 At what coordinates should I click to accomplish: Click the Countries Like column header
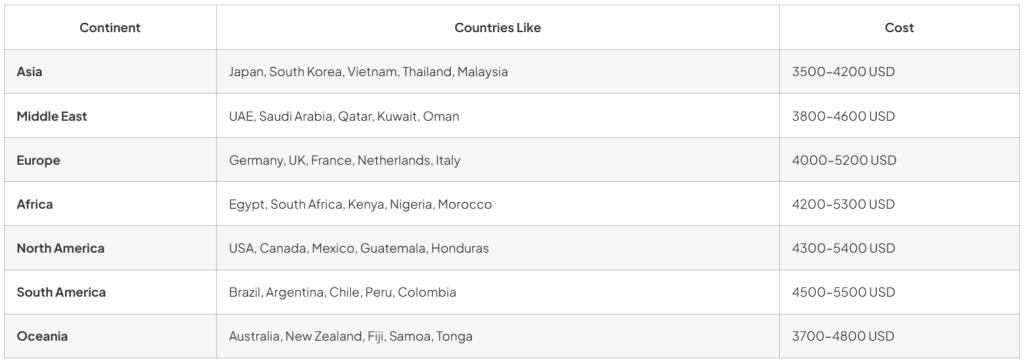[x=498, y=27]
